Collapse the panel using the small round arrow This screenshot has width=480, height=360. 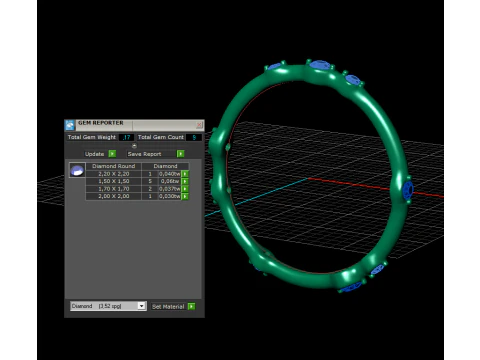(134, 146)
